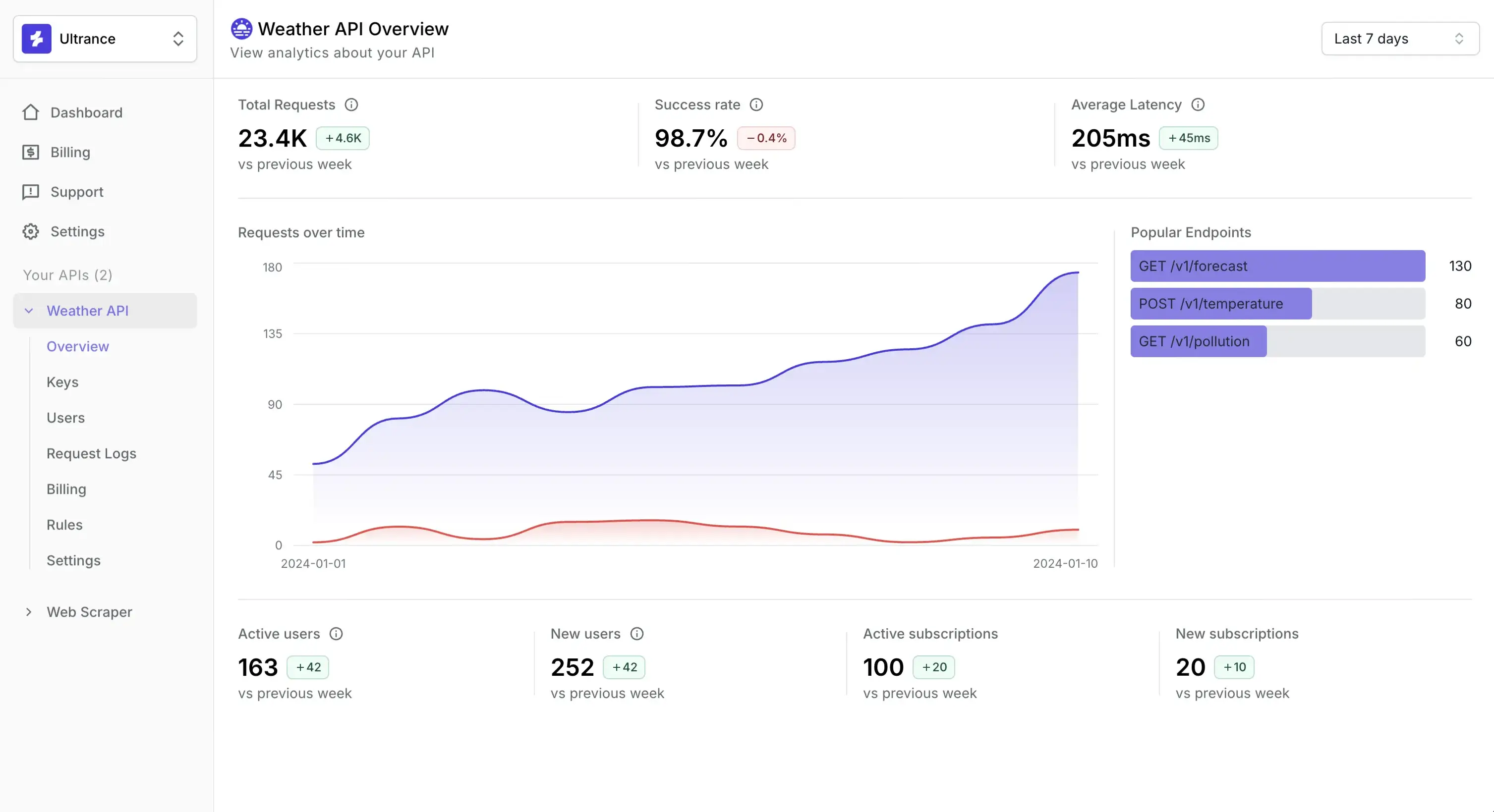Select the Users page link
Image resolution: width=1494 pixels, height=812 pixels.
[x=65, y=418]
